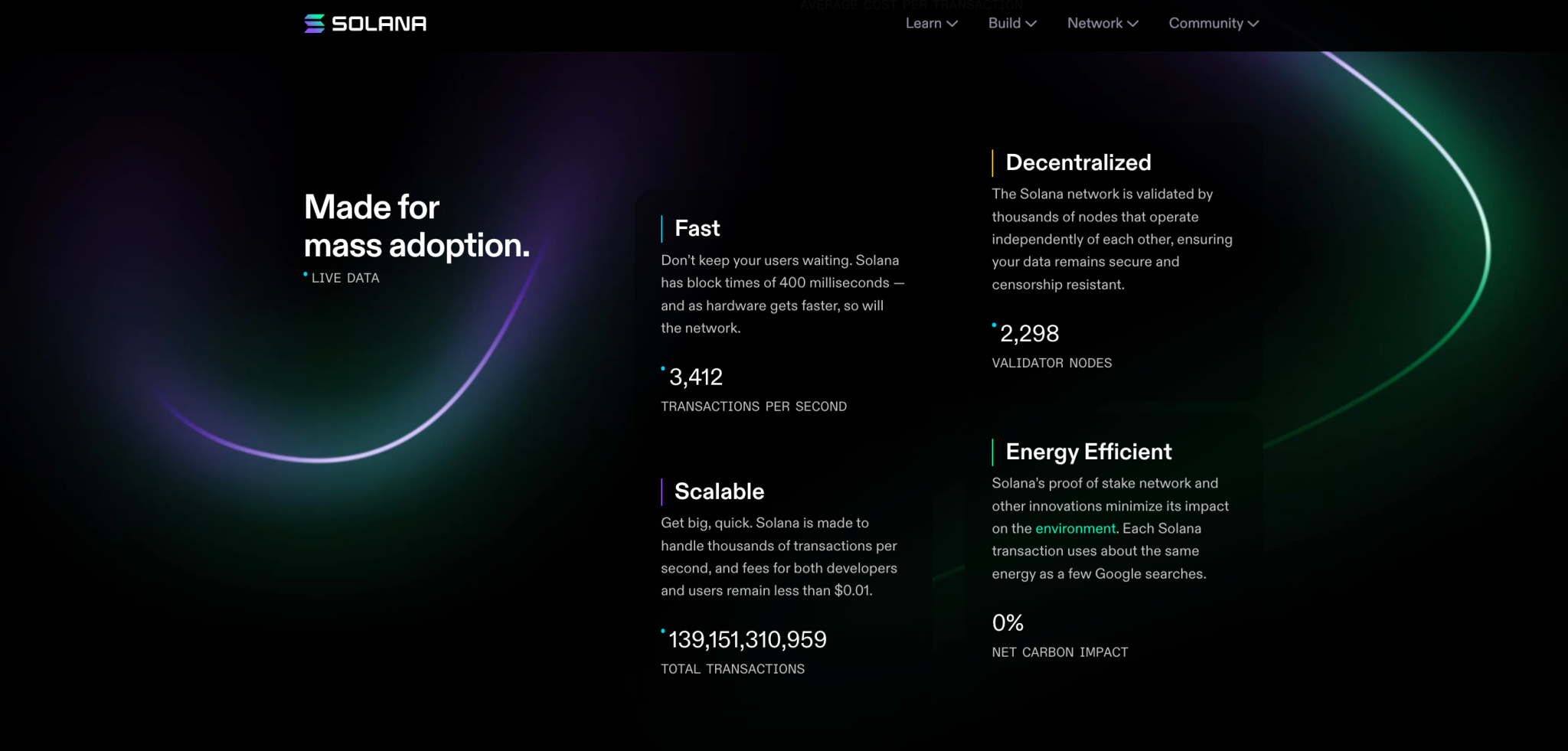The image size is (1568, 751).
Task: Click the 2,298 validator count
Action: point(1029,333)
